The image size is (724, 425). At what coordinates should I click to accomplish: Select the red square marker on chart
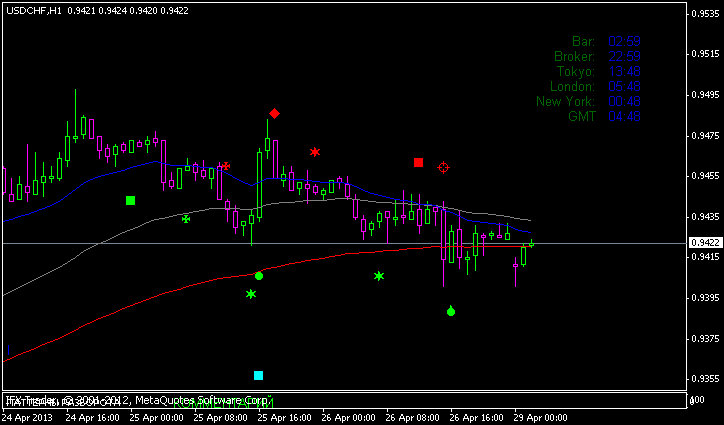click(419, 162)
